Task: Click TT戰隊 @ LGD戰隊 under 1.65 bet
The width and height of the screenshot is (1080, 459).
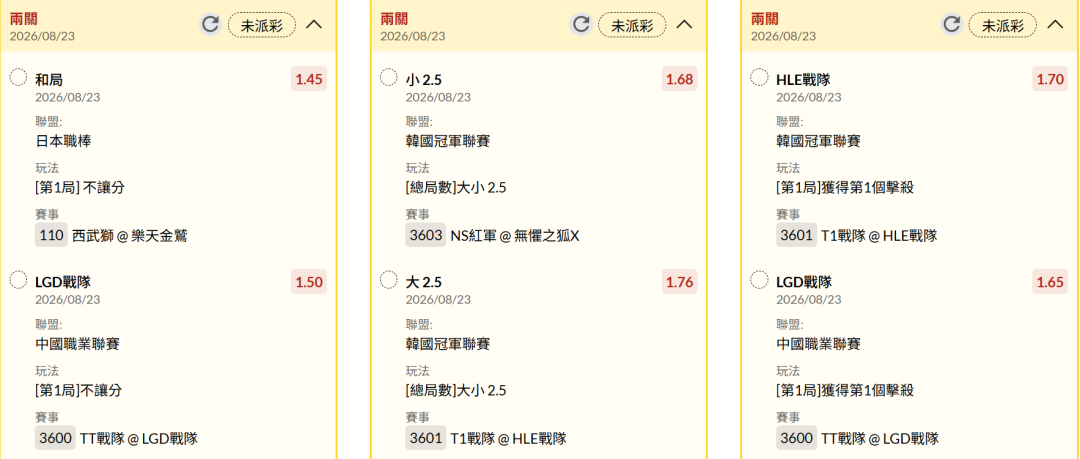Action: [880, 438]
